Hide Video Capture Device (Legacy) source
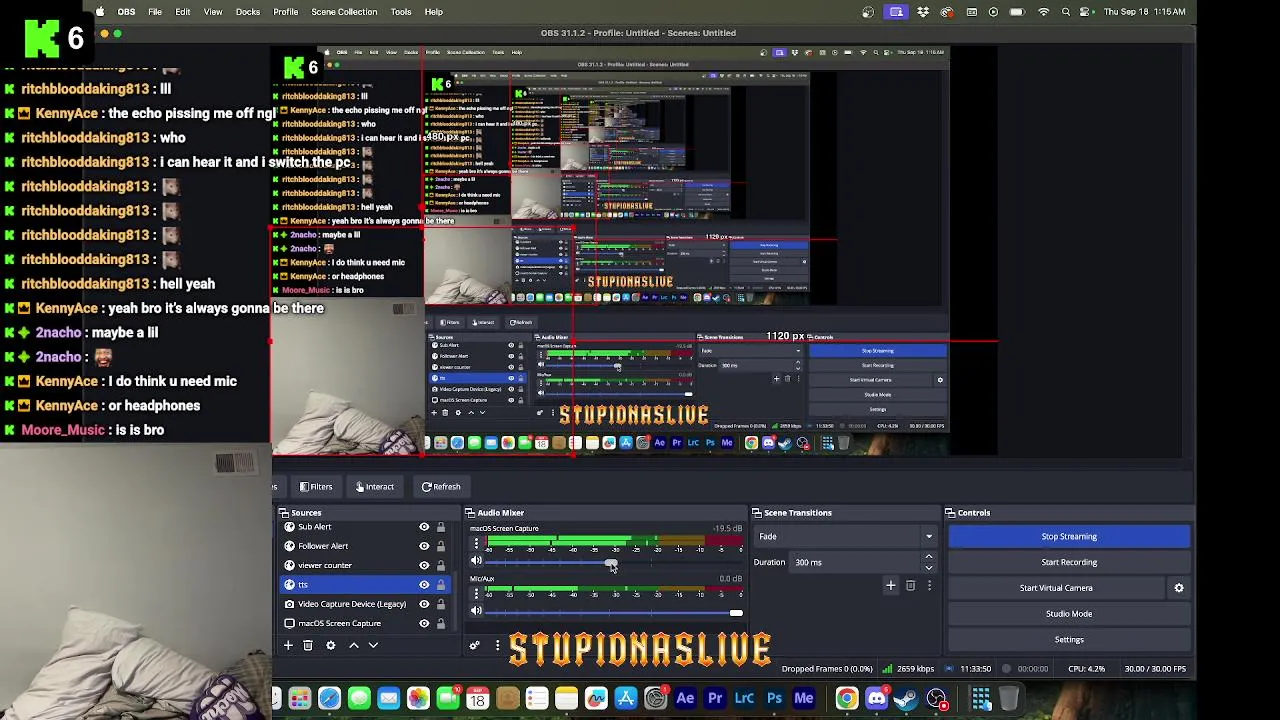This screenshot has width=1280, height=720. [424, 604]
